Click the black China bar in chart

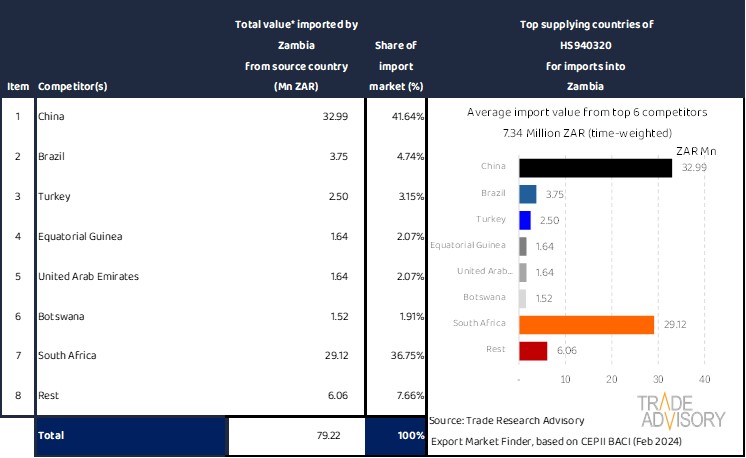tap(596, 168)
